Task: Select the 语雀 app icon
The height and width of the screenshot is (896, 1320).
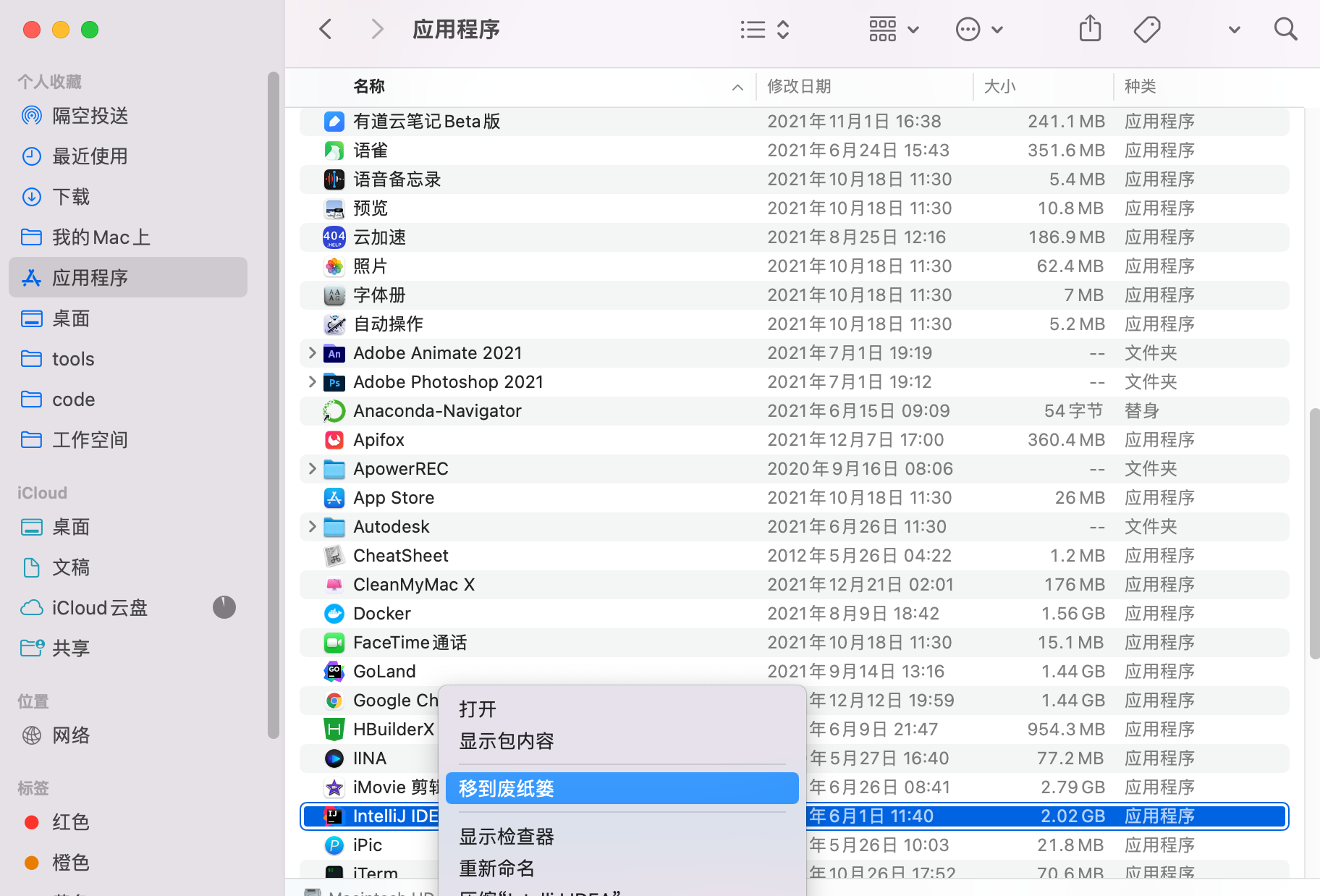Action: coord(334,150)
